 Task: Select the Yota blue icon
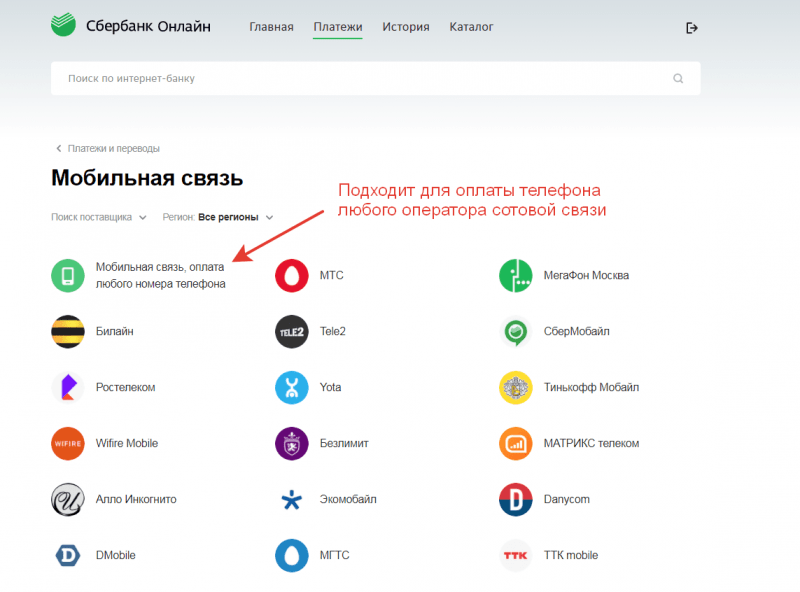[x=292, y=387]
